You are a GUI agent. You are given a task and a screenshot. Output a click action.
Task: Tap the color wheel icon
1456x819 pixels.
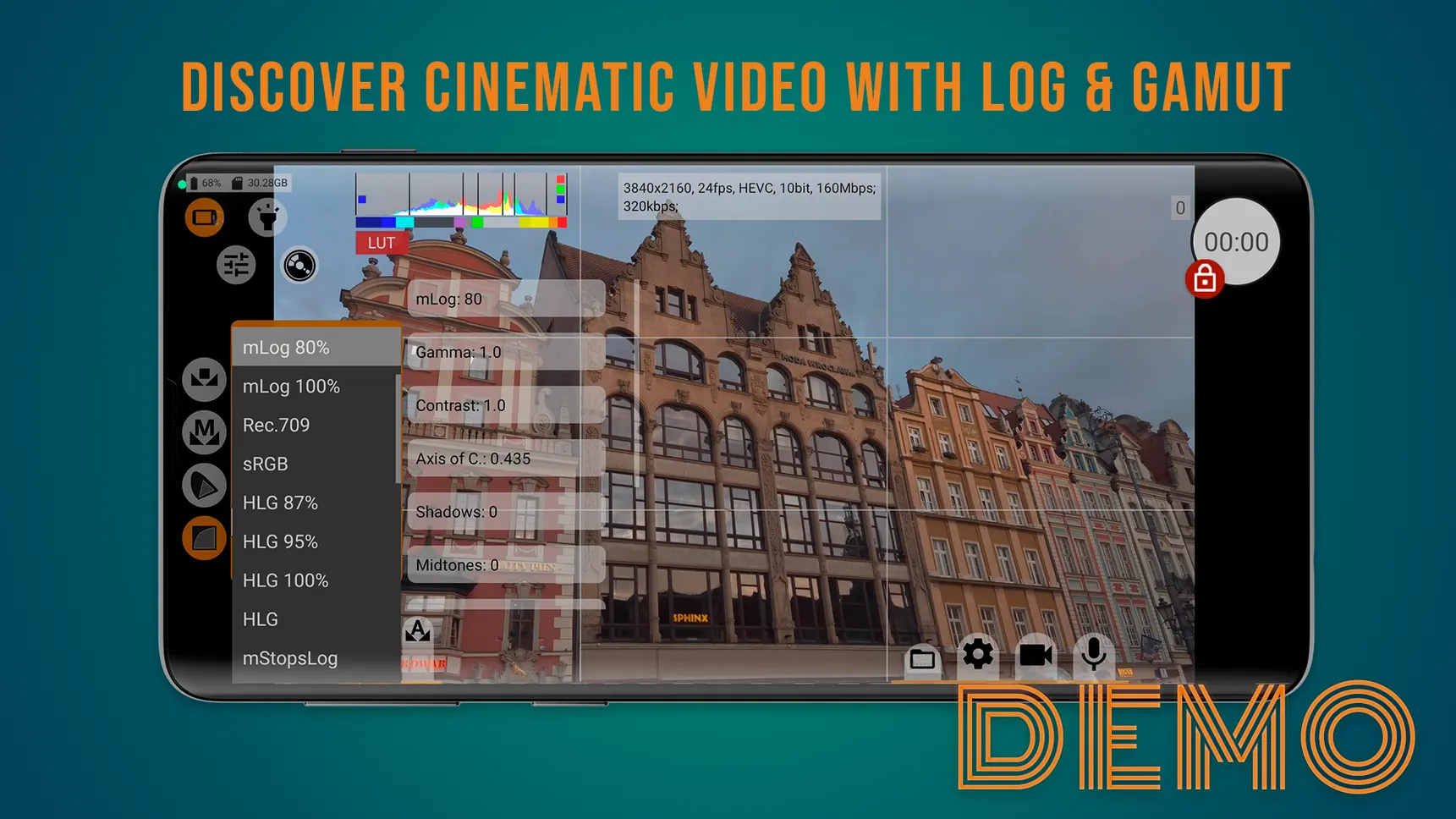click(x=299, y=266)
